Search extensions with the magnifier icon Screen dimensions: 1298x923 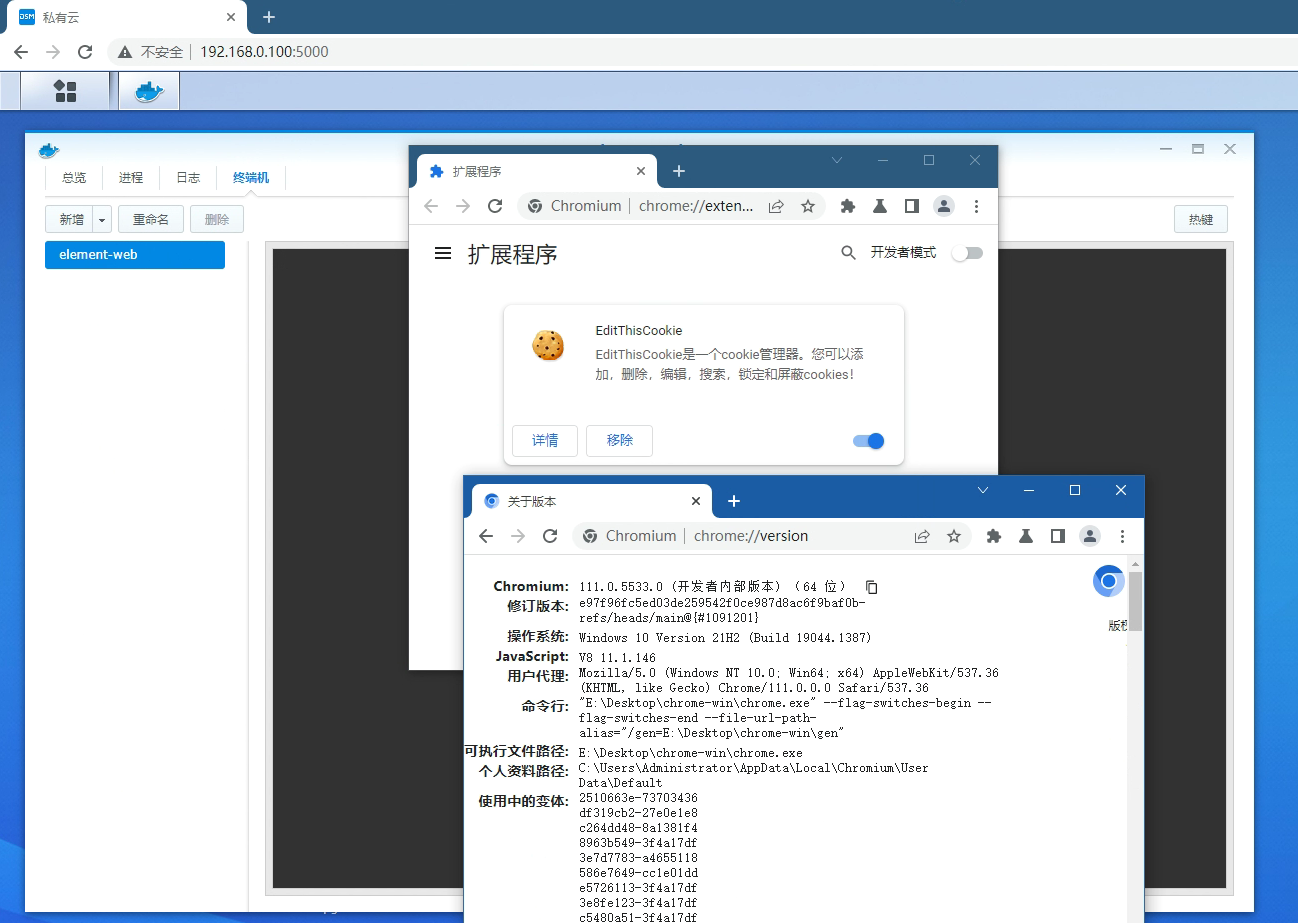[x=848, y=253]
